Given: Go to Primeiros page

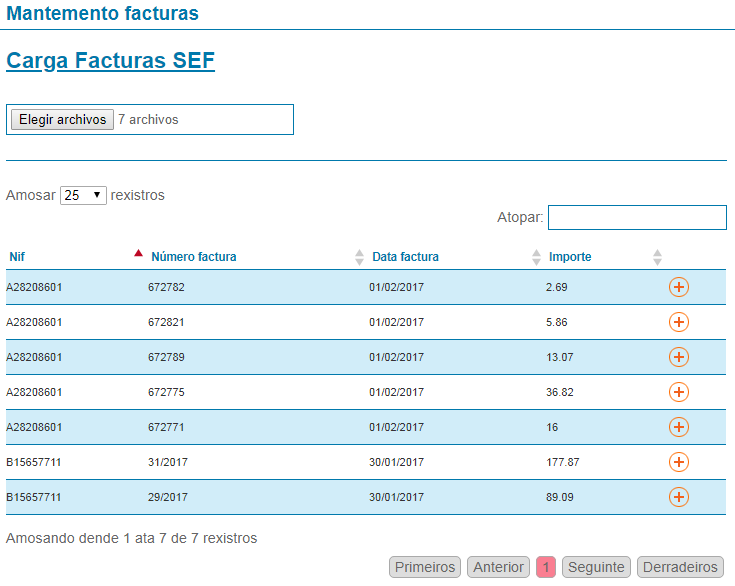Looking at the screenshot, I should [425, 567].
